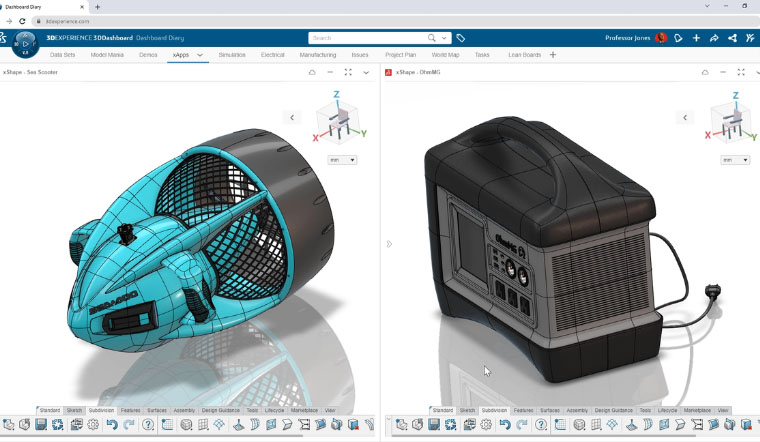Open Sea Scooter widget menu chevron
This screenshot has height=442, width=760.
(366, 72)
